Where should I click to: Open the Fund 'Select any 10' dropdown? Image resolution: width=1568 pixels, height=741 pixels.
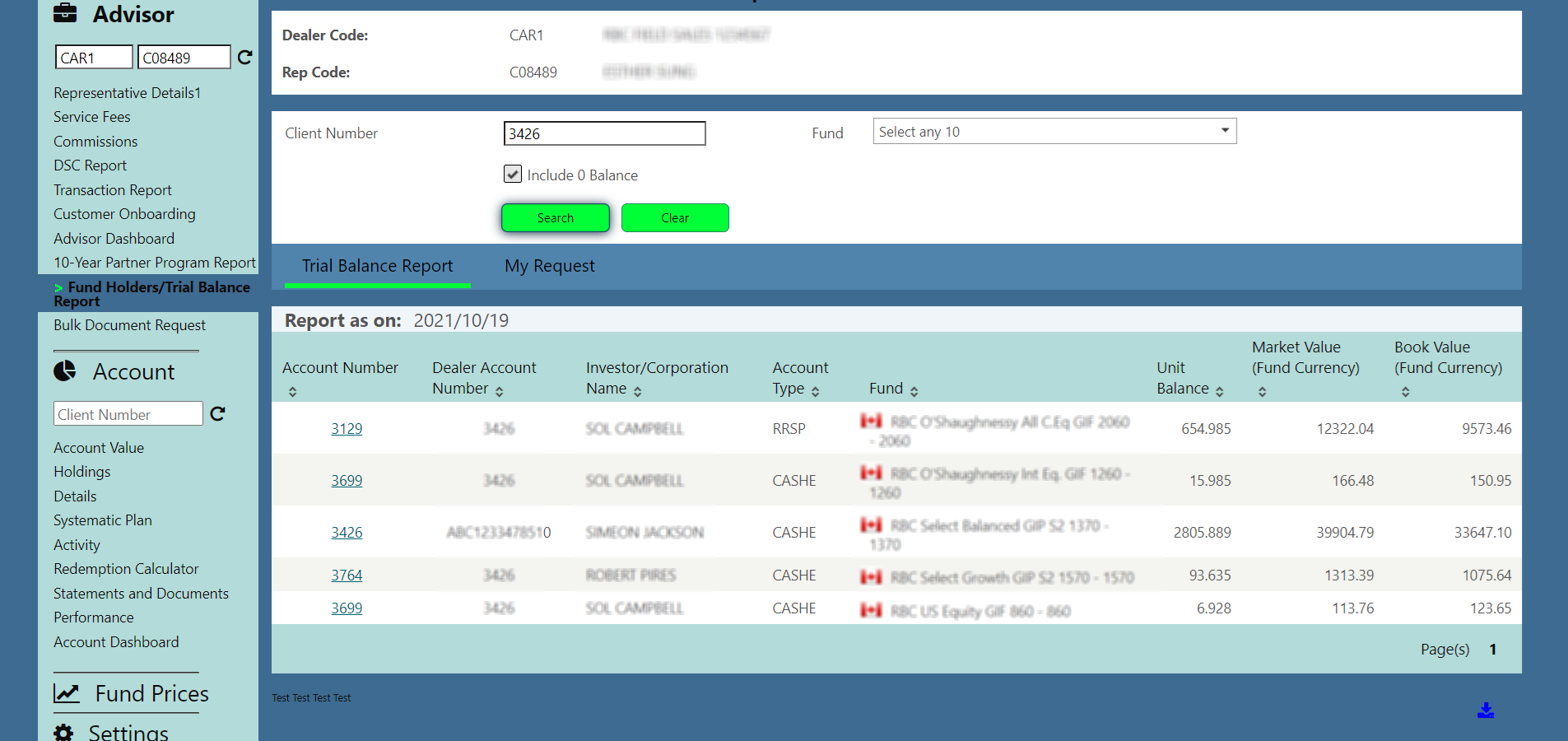1054,132
